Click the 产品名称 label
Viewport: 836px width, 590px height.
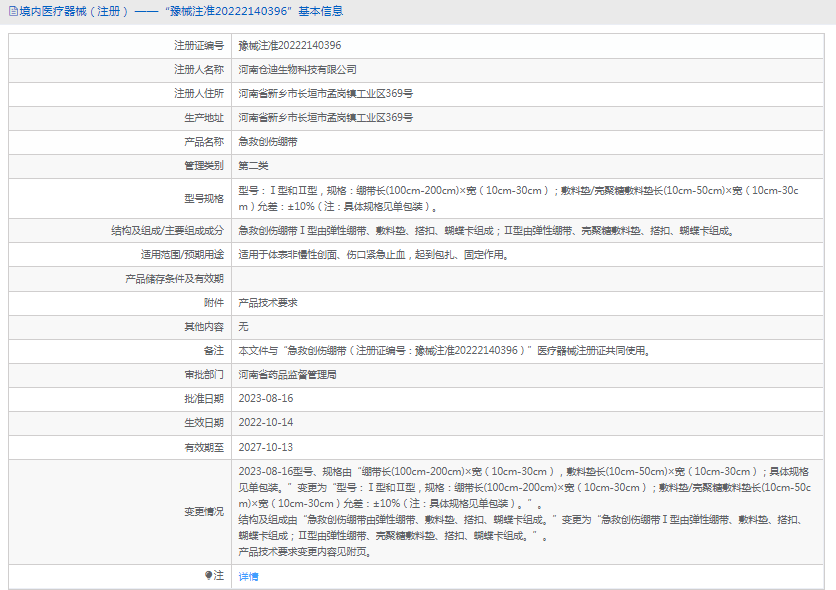pyautogui.click(x=204, y=142)
